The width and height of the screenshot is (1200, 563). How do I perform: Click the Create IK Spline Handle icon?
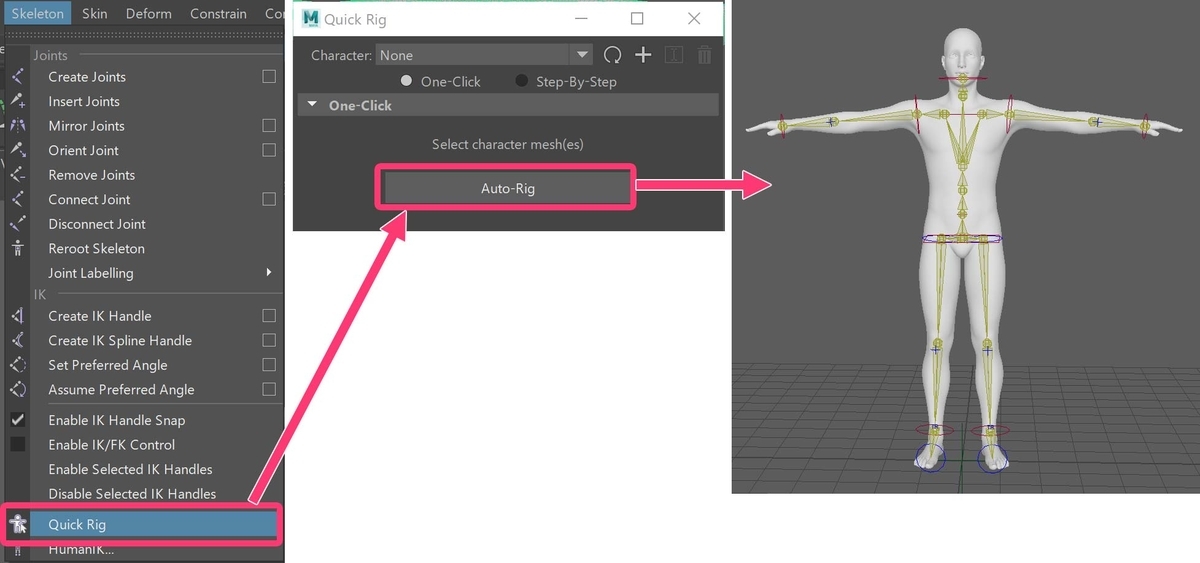[17, 340]
